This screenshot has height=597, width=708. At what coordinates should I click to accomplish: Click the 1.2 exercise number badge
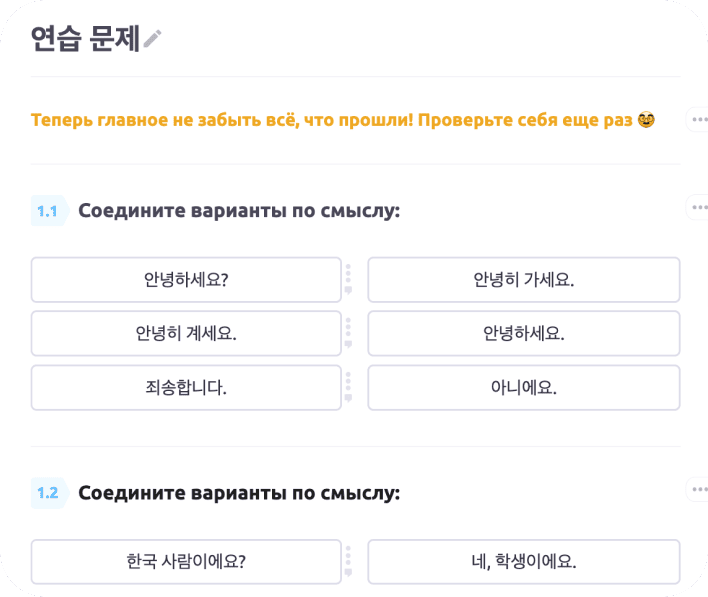coord(47,493)
